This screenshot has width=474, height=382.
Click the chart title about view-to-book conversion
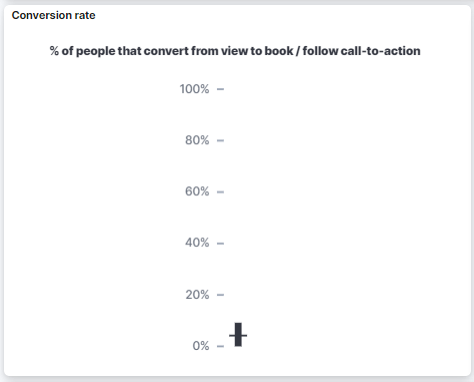point(235,51)
